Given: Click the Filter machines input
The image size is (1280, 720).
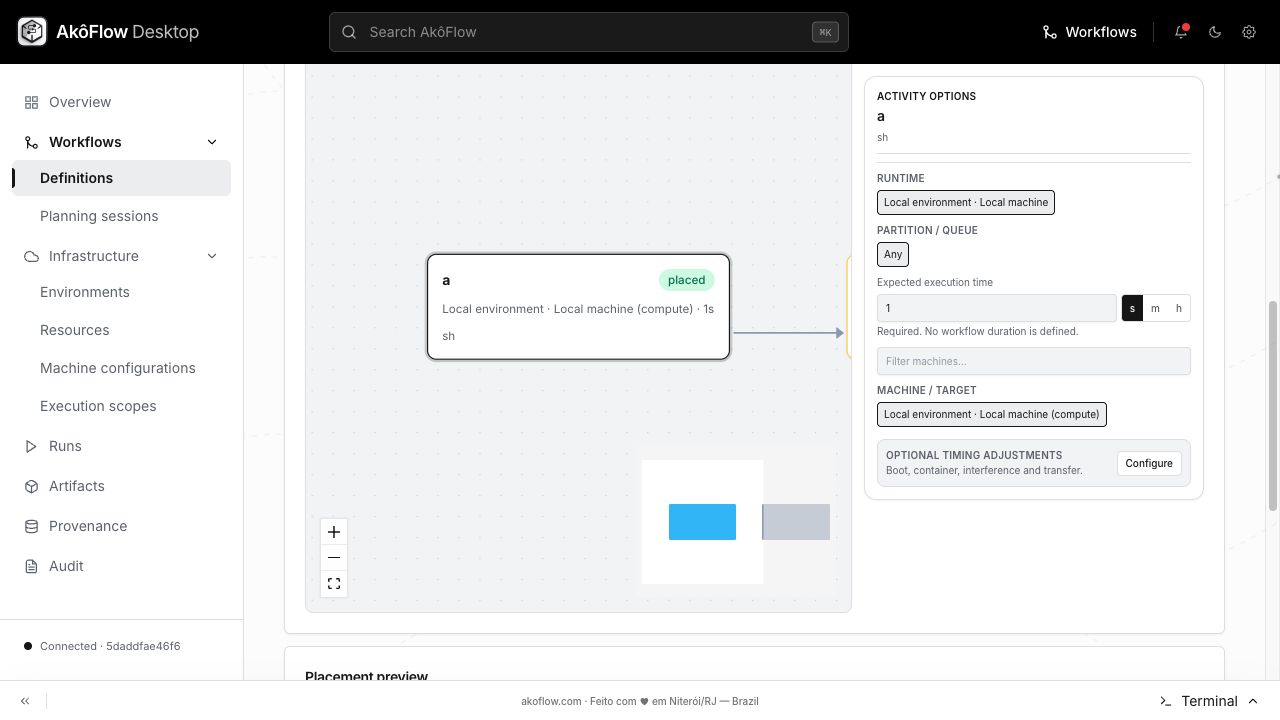Looking at the screenshot, I should [x=1034, y=361].
